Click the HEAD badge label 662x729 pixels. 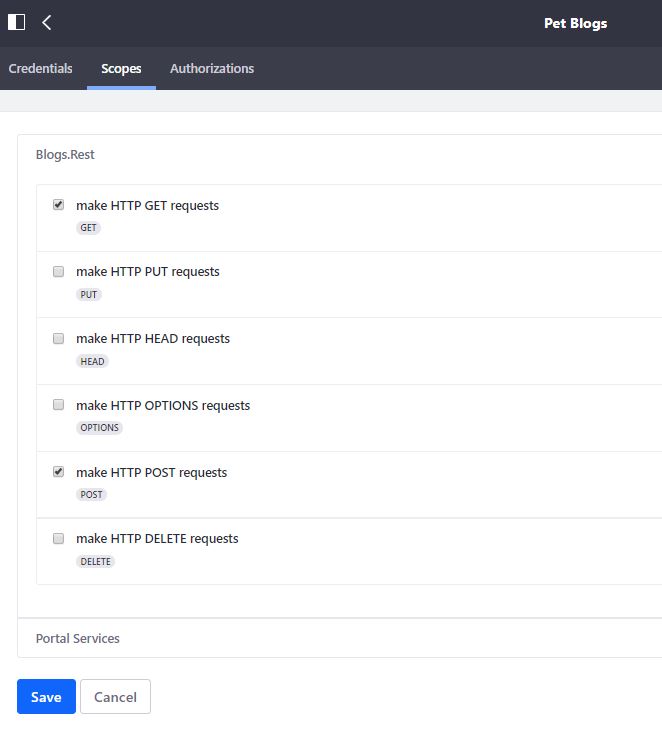92,361
